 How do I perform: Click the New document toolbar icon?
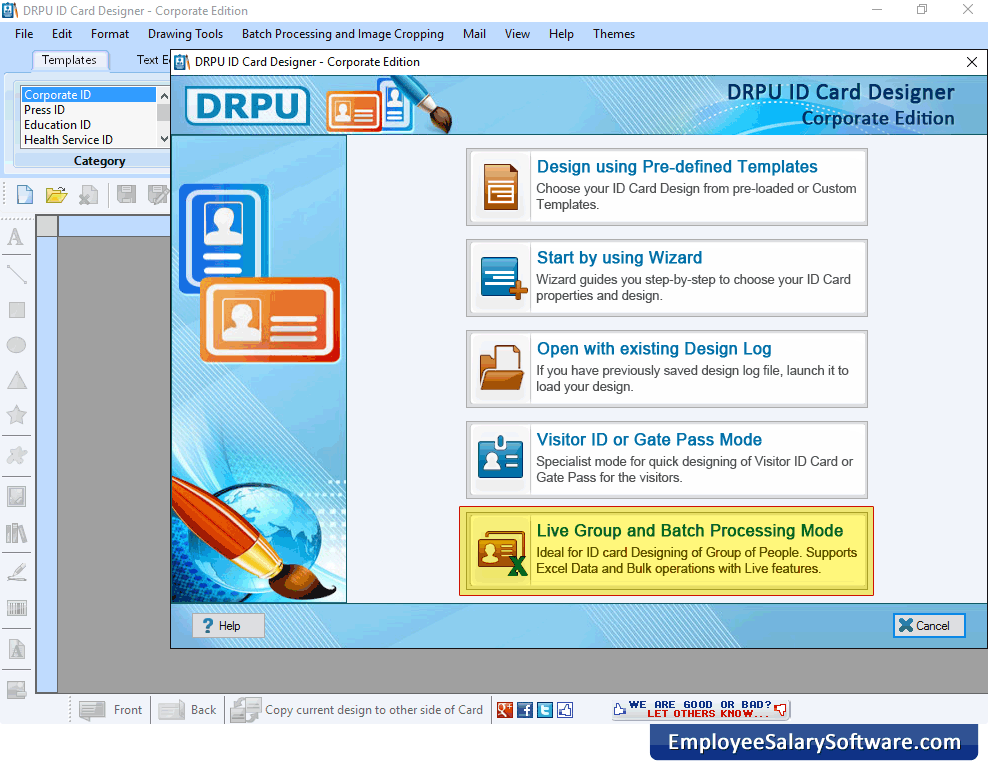tap(25, 195)
